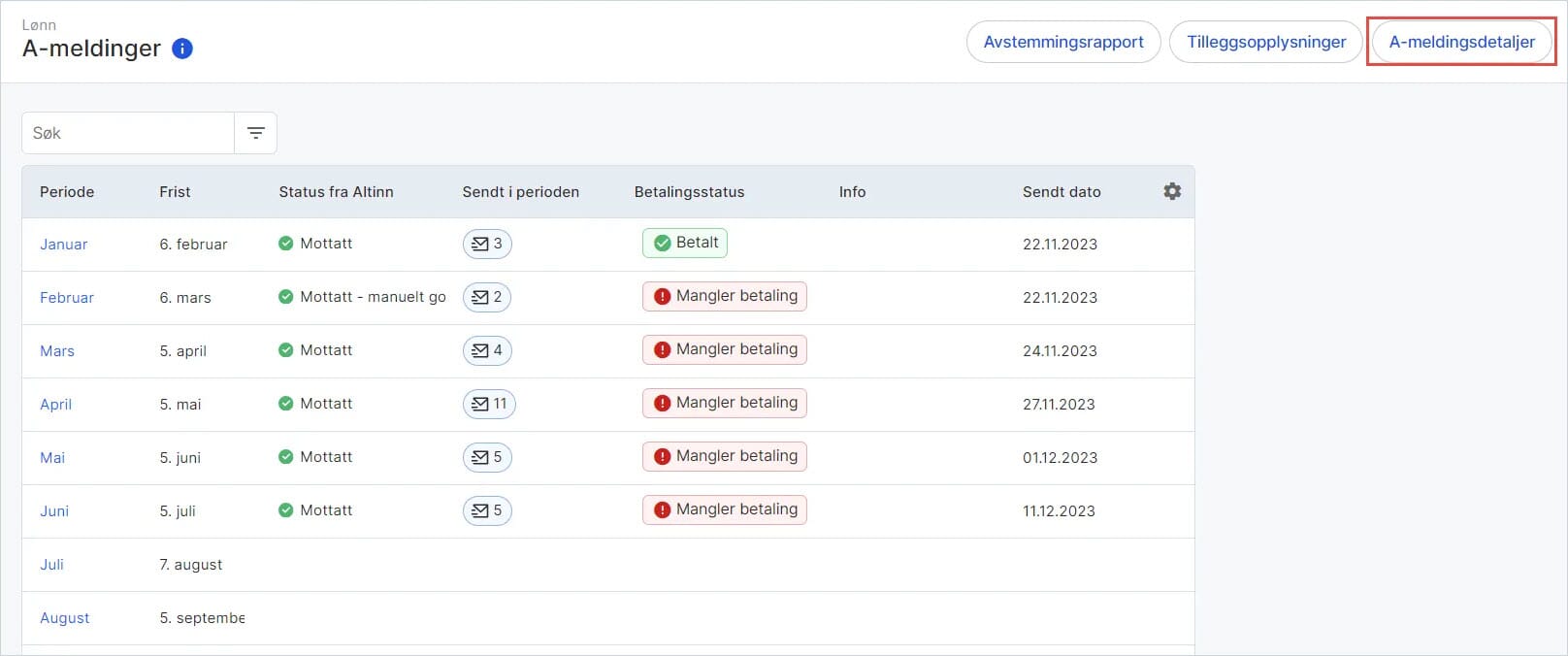Open Februar sent messages badge showing 2
Image resolution: width=1568 pixels, height=656 pixels.
coord(487,297)
